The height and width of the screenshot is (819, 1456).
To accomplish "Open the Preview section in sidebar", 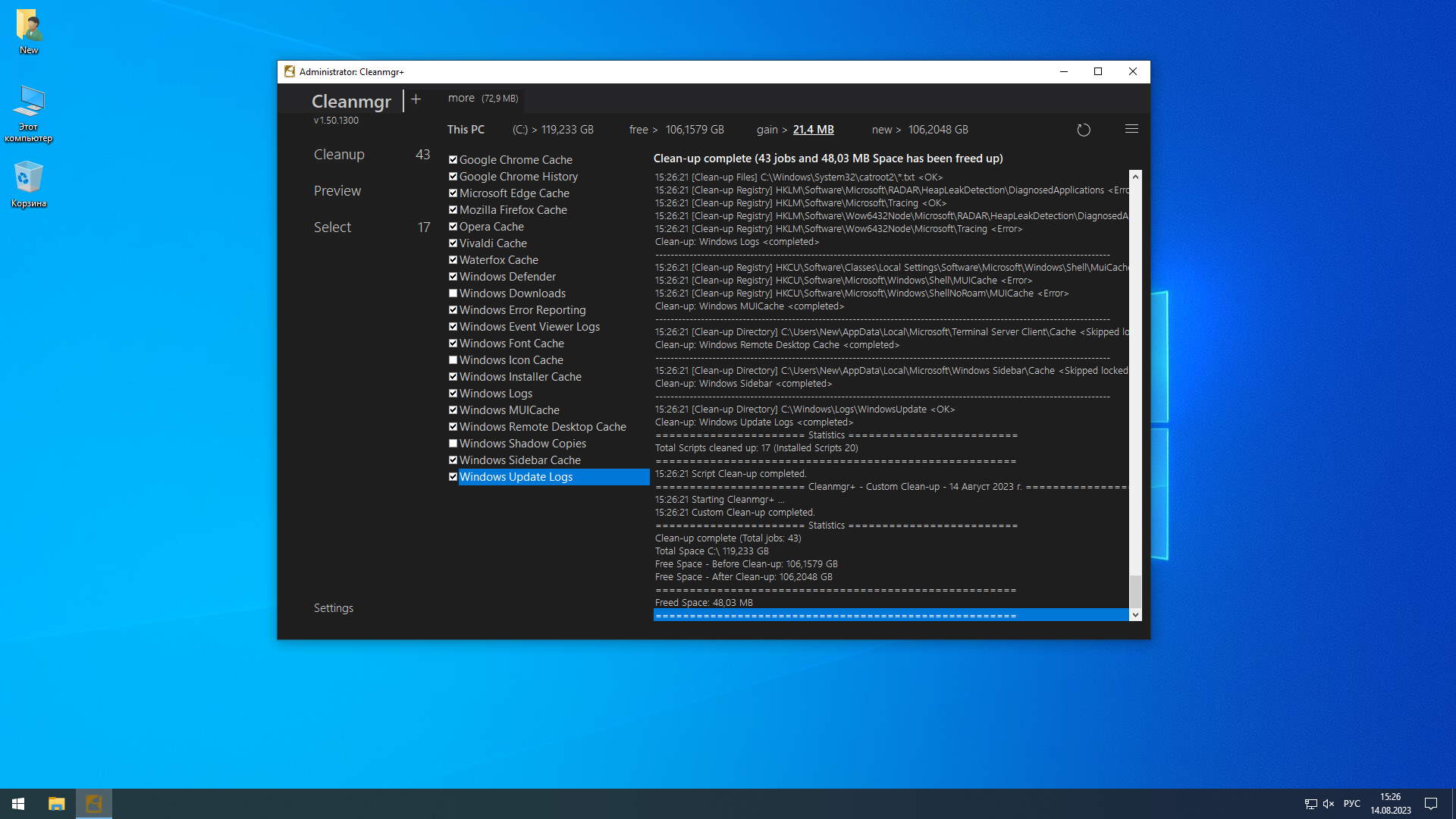I will (337, 191).
